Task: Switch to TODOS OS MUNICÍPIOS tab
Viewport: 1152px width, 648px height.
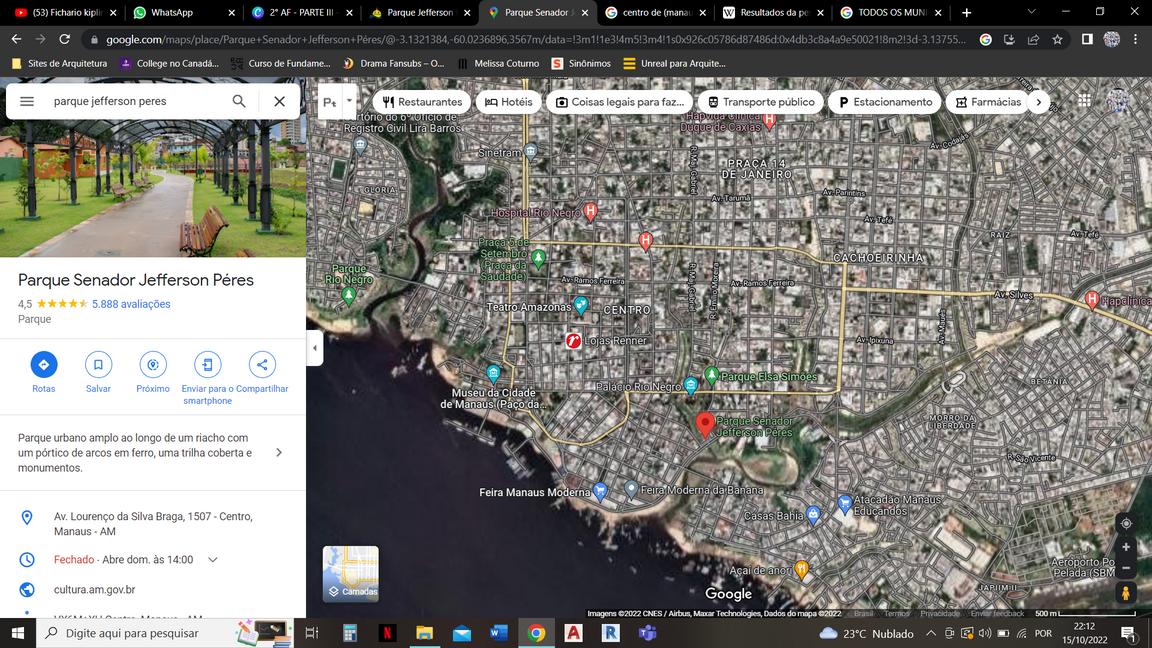Action: (x=890, y=12)
